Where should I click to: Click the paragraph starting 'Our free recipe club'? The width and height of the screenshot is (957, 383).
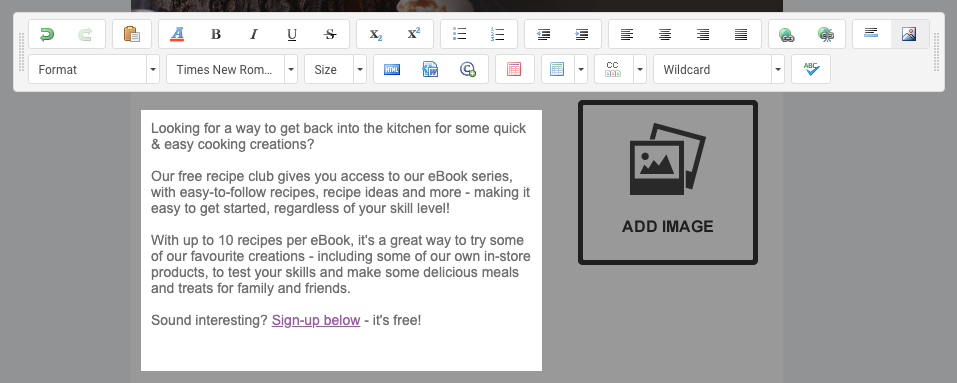(x=341, y=192)
